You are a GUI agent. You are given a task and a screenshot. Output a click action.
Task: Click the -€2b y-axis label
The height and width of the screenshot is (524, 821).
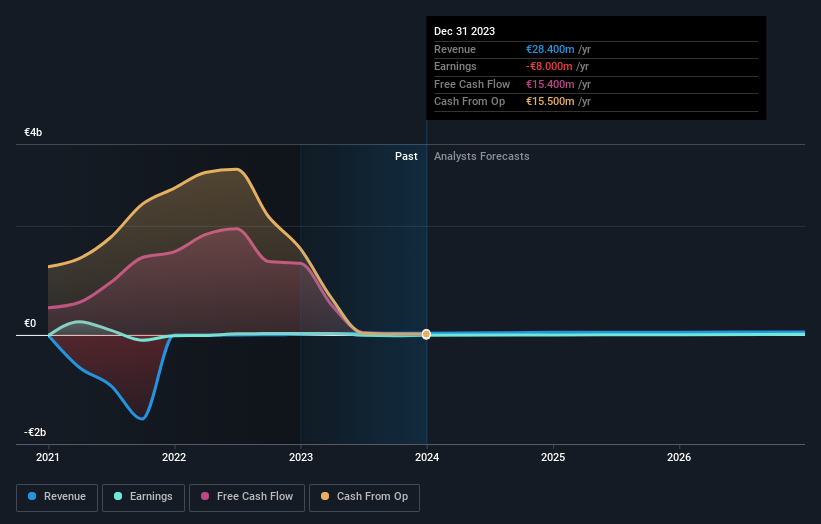tap(35, 432)
